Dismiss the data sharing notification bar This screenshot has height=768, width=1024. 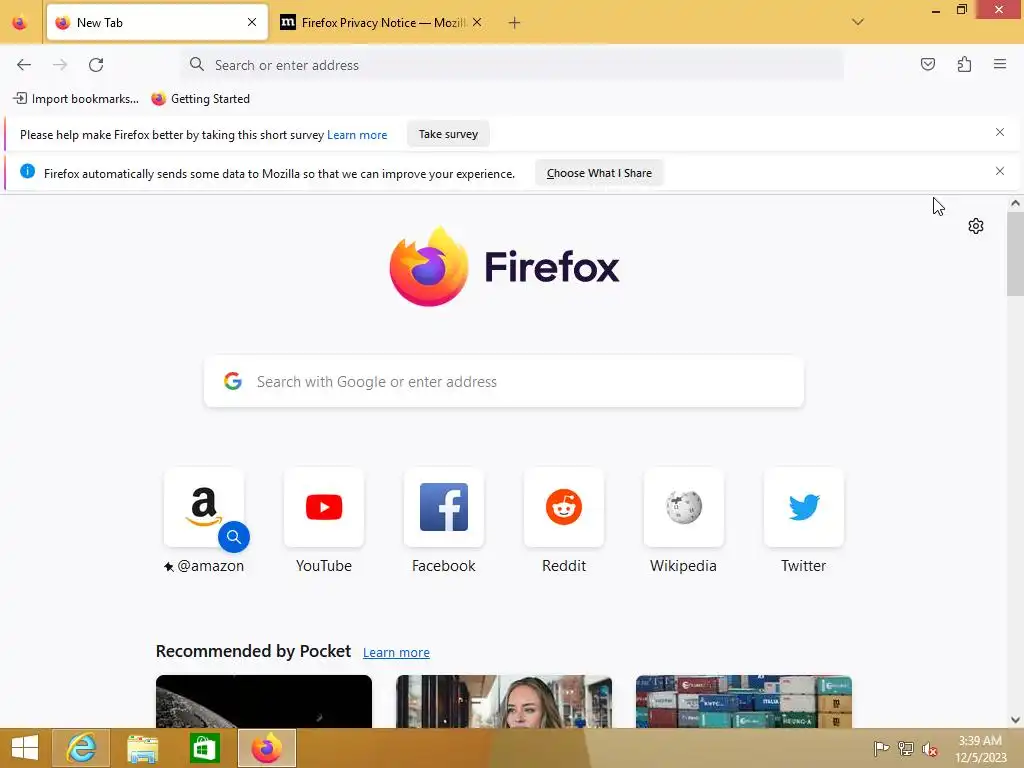[1000, 171]
